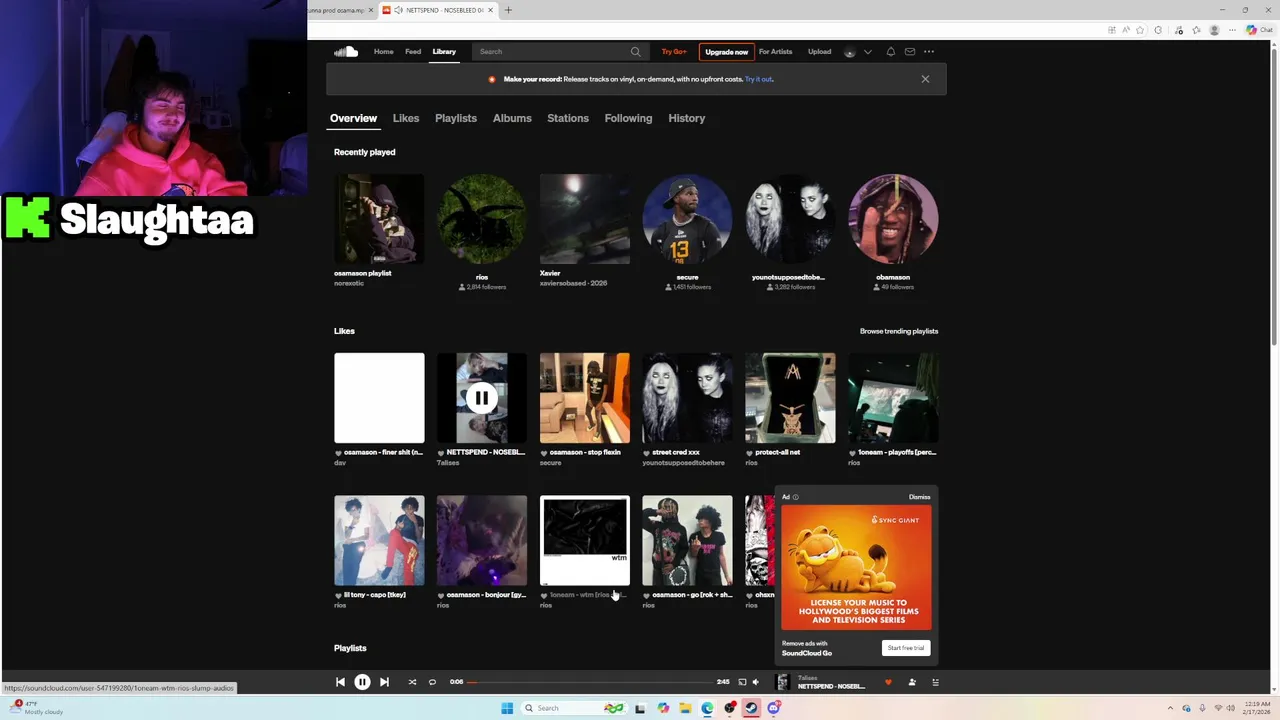The width and height of the screenshot is (1280, 720).
Task: Click Browse trending playlists
Action: 899,331
